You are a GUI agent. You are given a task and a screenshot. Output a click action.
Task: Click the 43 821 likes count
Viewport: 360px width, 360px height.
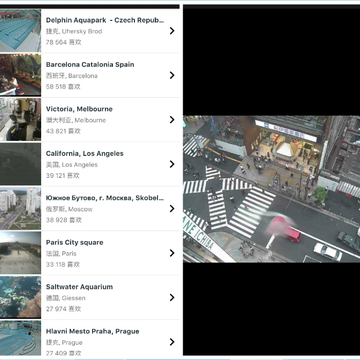coord(63,131)
